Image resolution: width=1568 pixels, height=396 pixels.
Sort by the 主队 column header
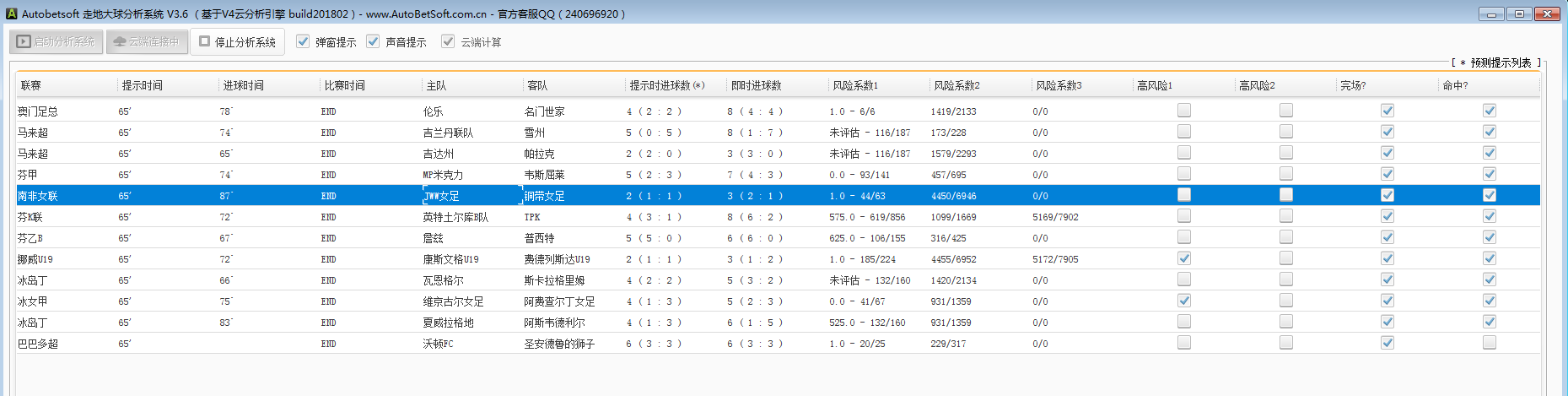tap(436, 85)
